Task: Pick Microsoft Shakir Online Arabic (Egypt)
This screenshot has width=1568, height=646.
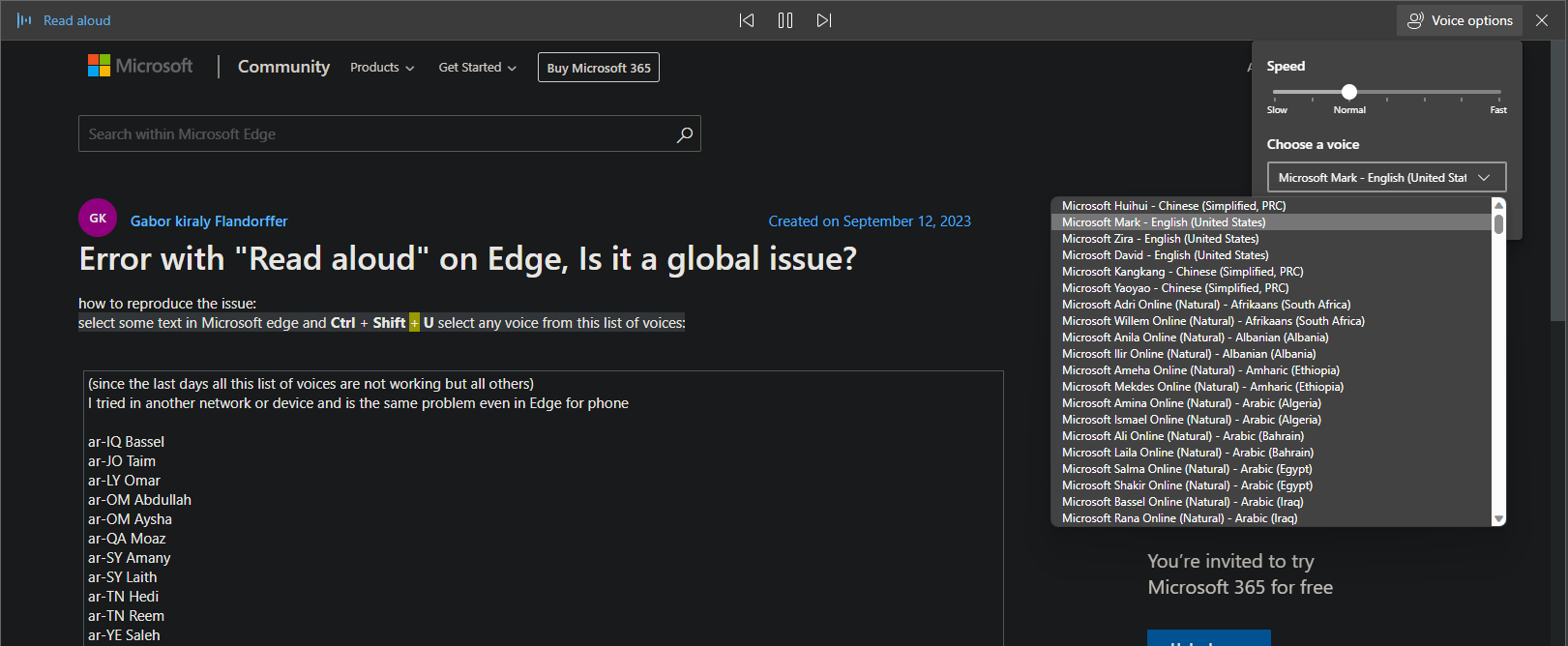Action: pyautogui.click(x=1273, y=485)
